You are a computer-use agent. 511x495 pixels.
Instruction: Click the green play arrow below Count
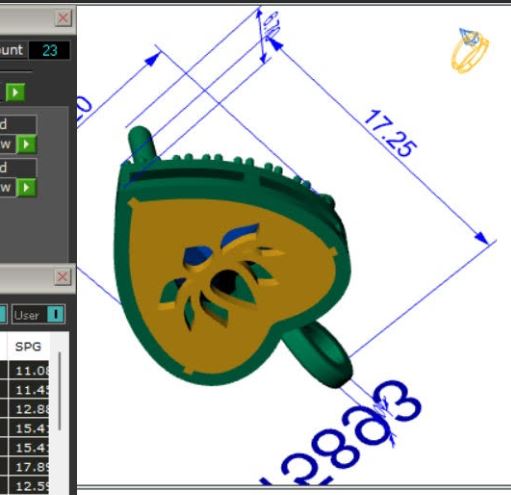coord(15,92)
